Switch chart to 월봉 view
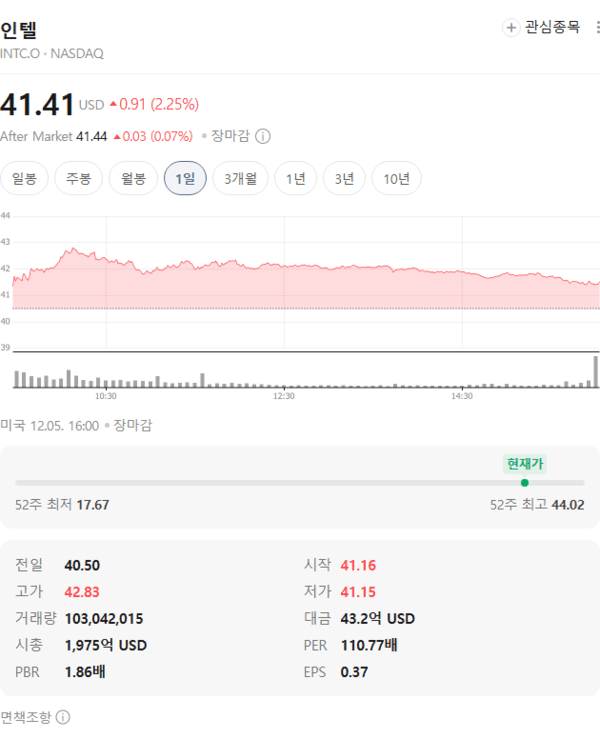The width and height of the screenshot is (600, 739). point(133,178)
